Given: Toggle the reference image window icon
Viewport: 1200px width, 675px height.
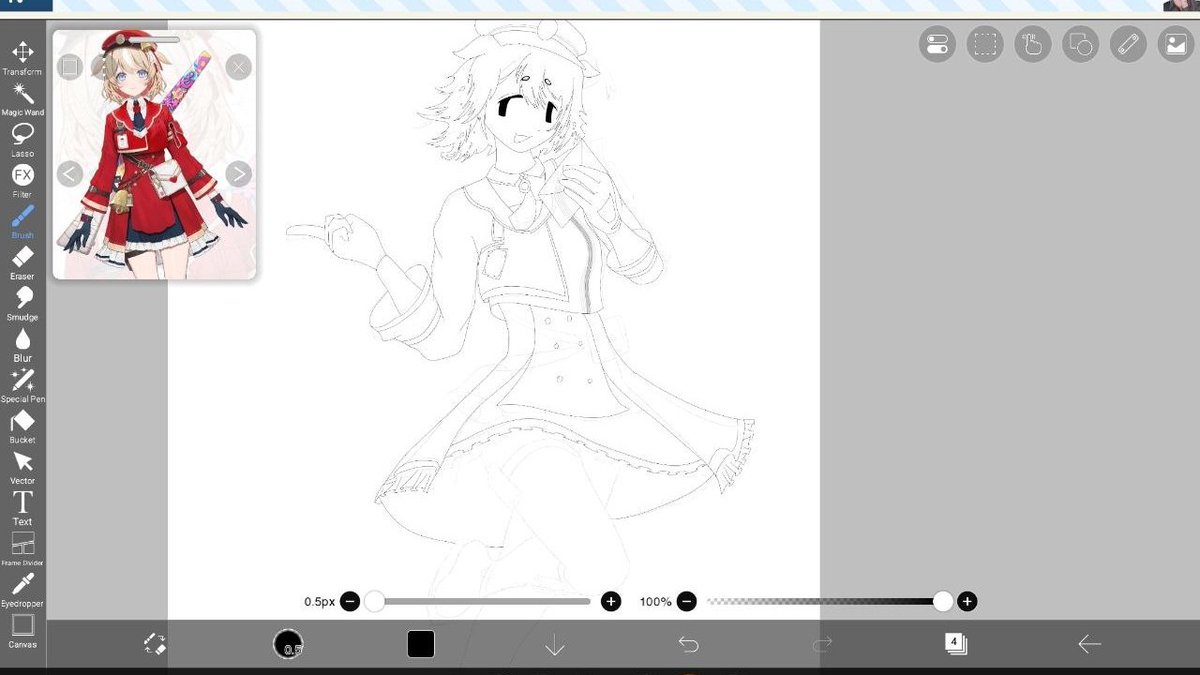Looking at the screenshot, I should tap(1176, 44).
